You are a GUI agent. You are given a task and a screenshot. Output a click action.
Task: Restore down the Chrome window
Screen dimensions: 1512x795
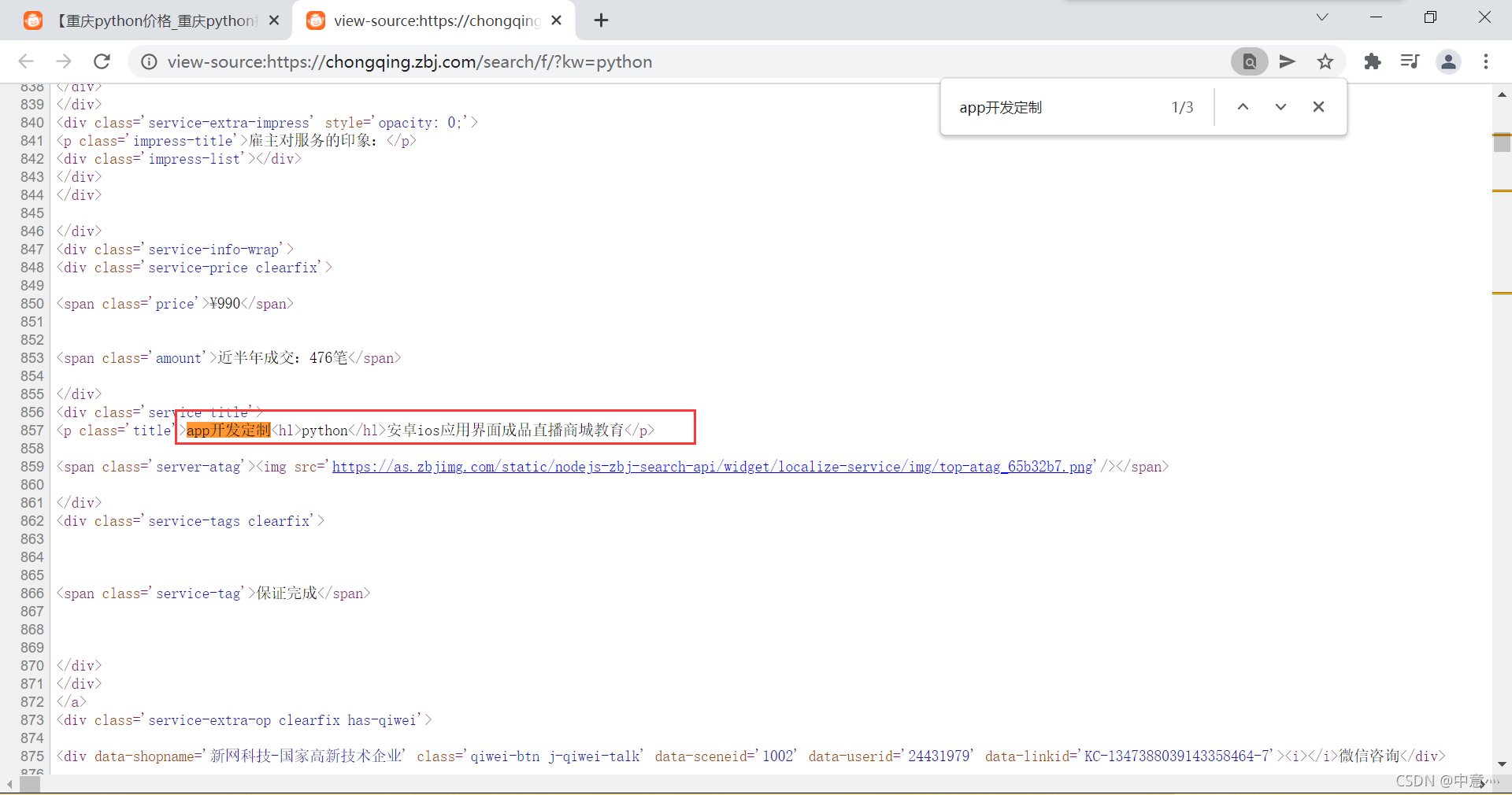coord(1431,17)
